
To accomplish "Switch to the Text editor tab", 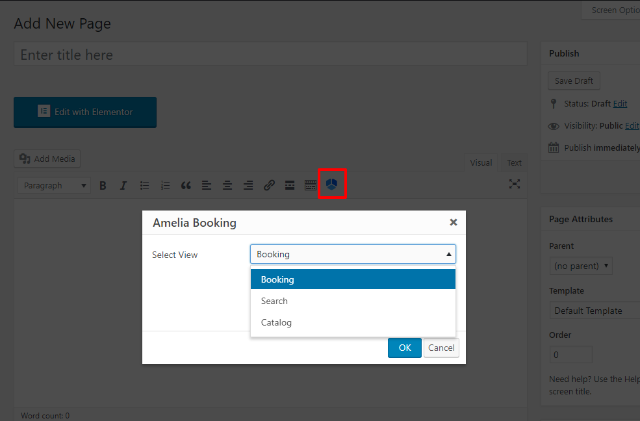I will pos(514,163).
